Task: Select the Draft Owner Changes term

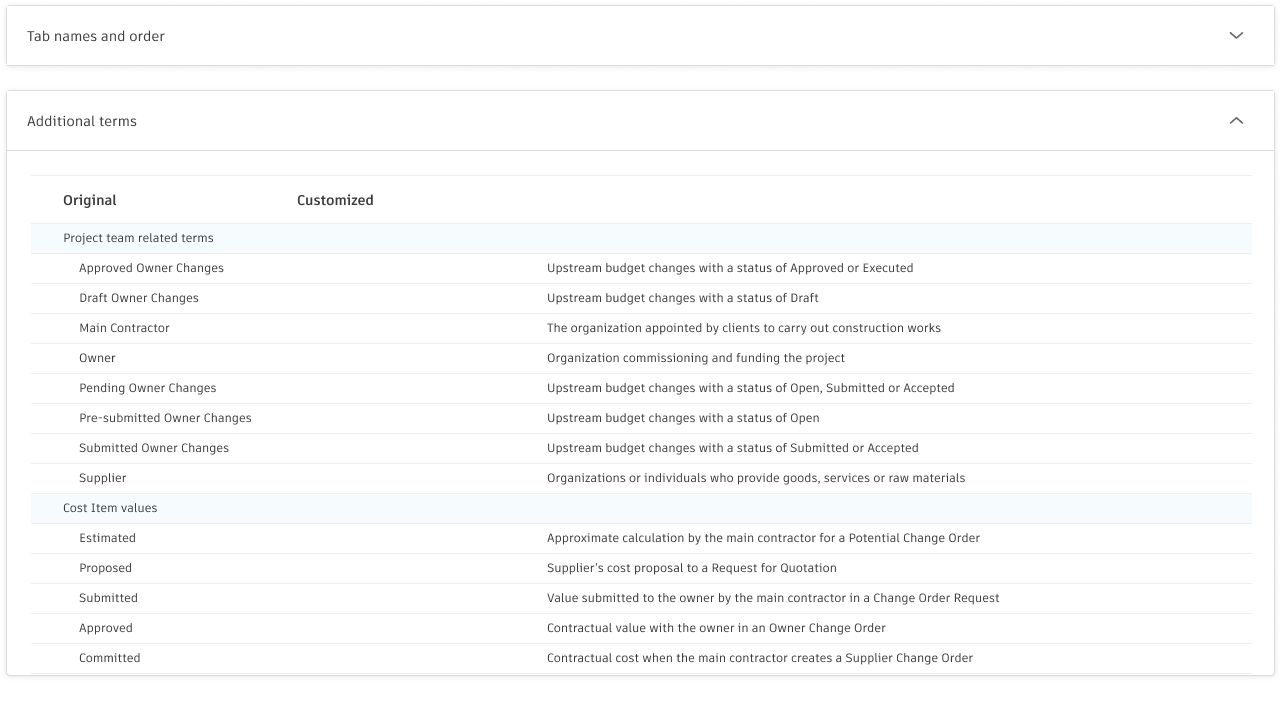Action: [x=139, y=298]
